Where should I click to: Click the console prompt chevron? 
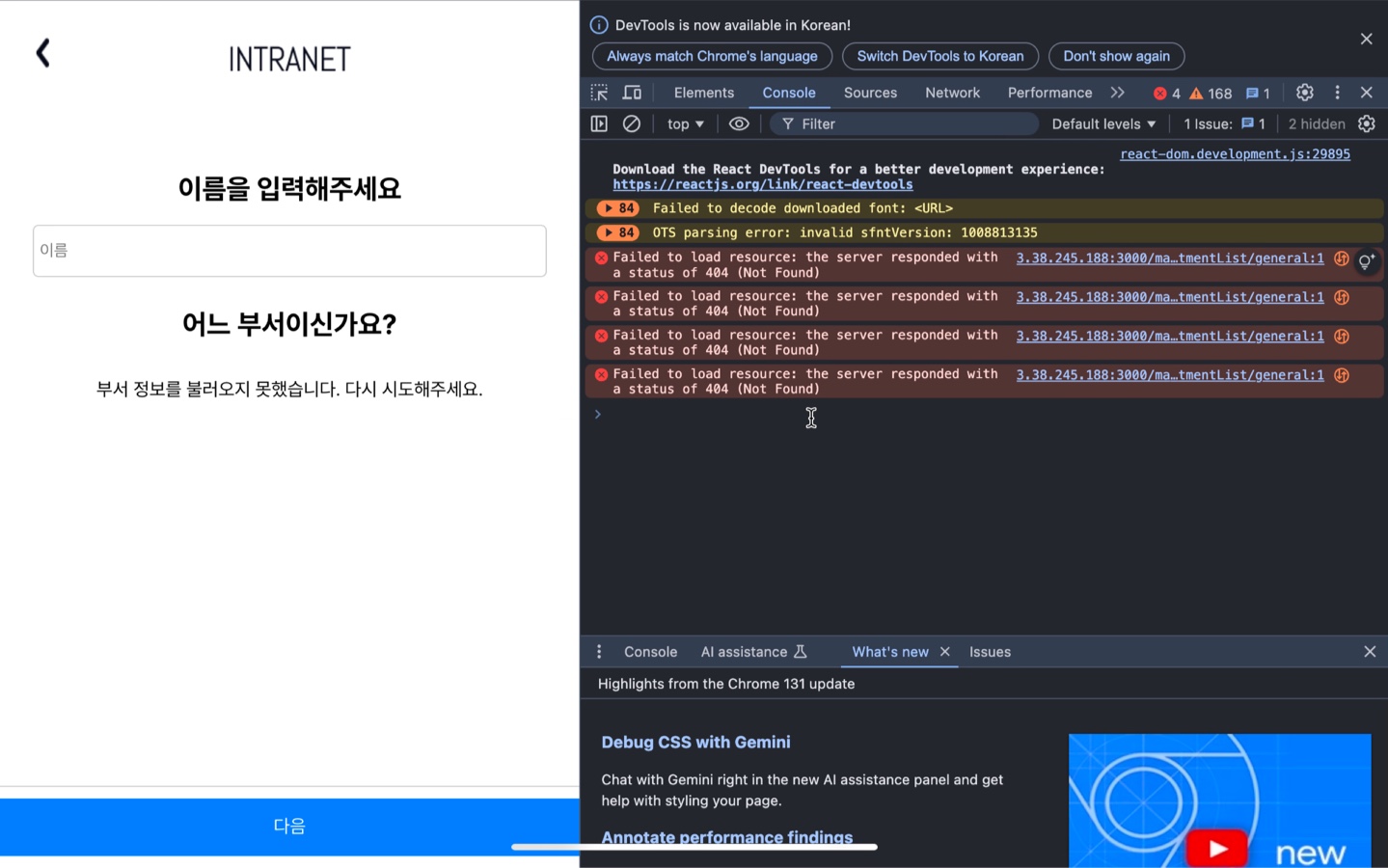(598, 414)
